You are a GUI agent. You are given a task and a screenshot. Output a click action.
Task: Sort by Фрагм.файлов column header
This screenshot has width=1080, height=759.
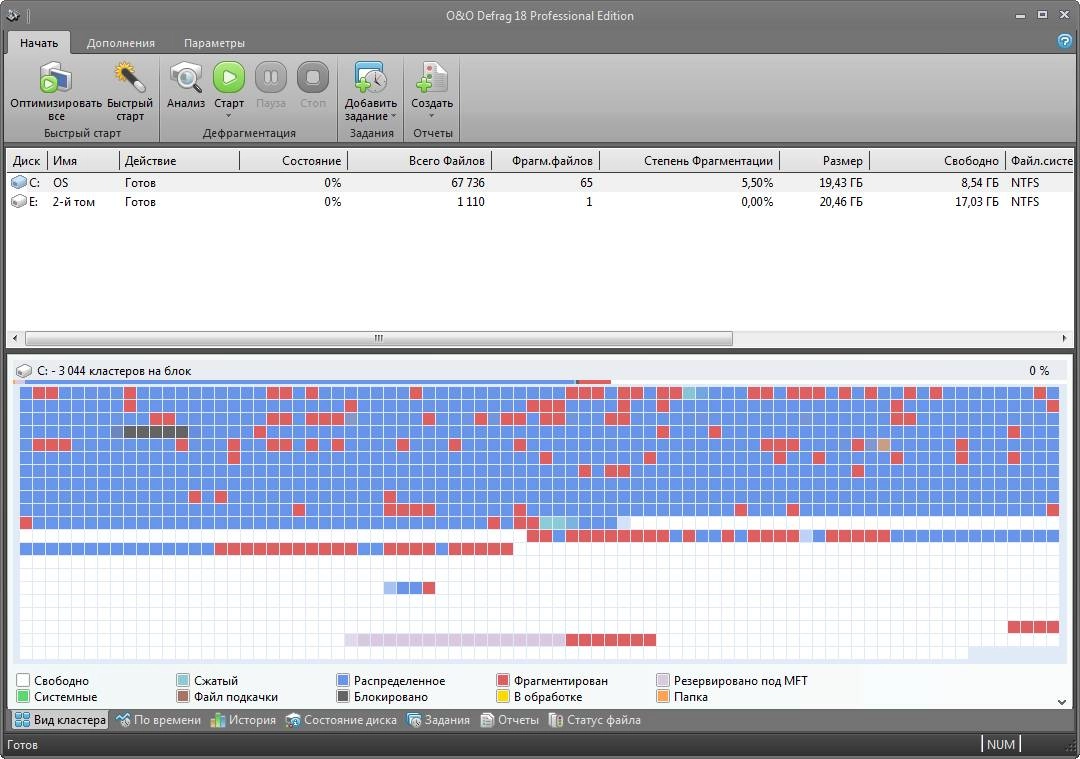pyautogui.click(x=546, y=160)
